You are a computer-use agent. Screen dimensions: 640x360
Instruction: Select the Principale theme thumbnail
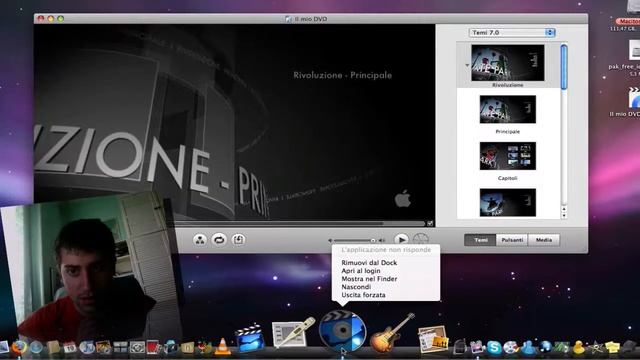coord(507,109)
